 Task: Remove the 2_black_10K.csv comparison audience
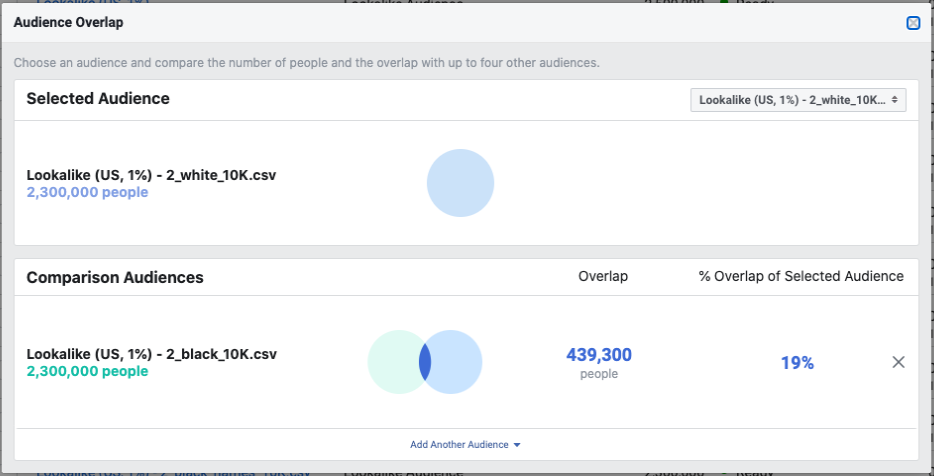pyautogui.click(x=898, y=362)
